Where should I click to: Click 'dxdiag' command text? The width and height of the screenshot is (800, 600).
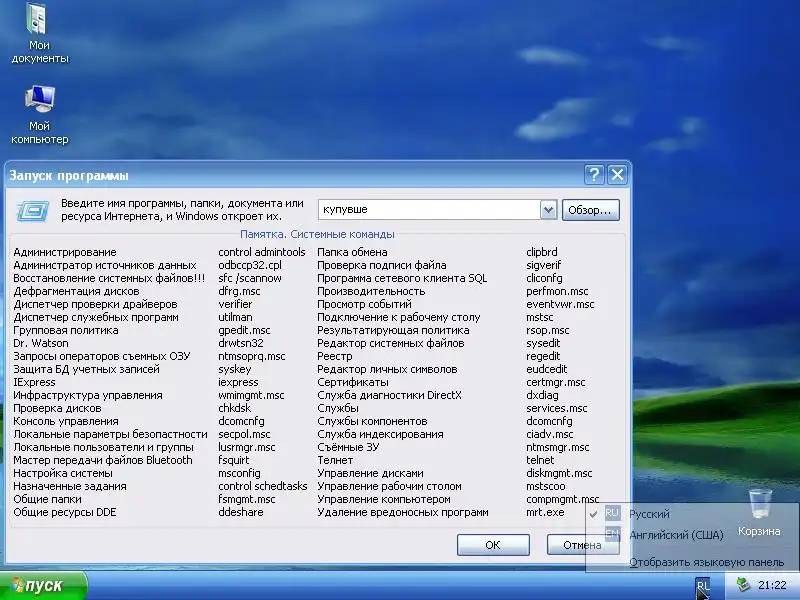point(542,395)
